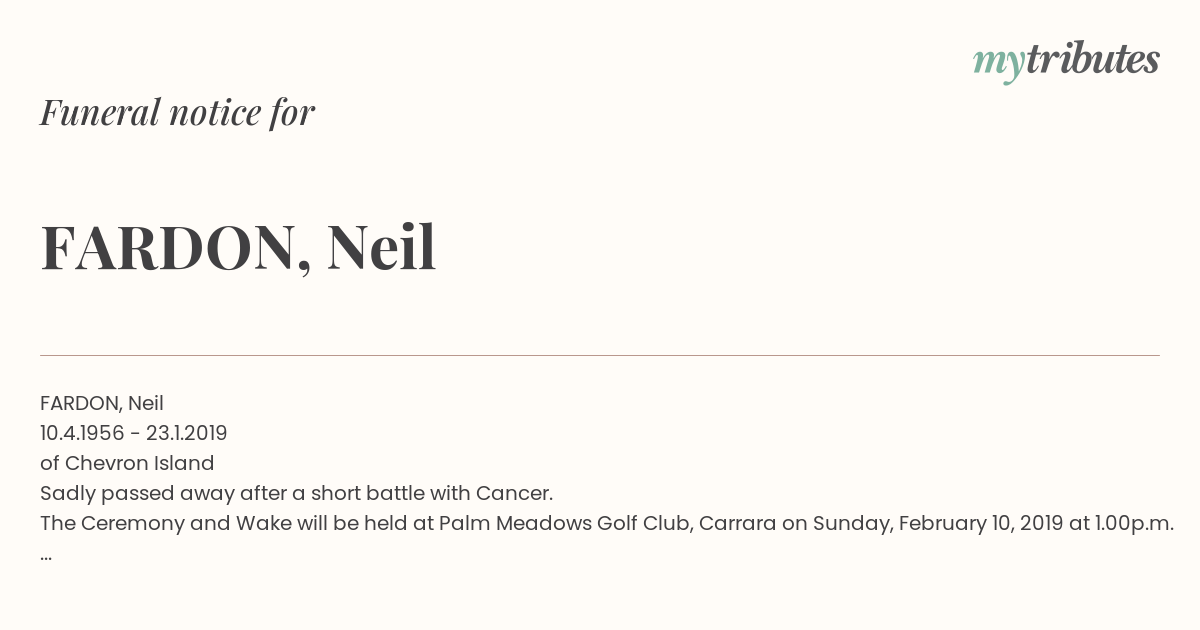Click the 'tributes' portion of the logo
1200x630 pixels.
point(1092,60)
